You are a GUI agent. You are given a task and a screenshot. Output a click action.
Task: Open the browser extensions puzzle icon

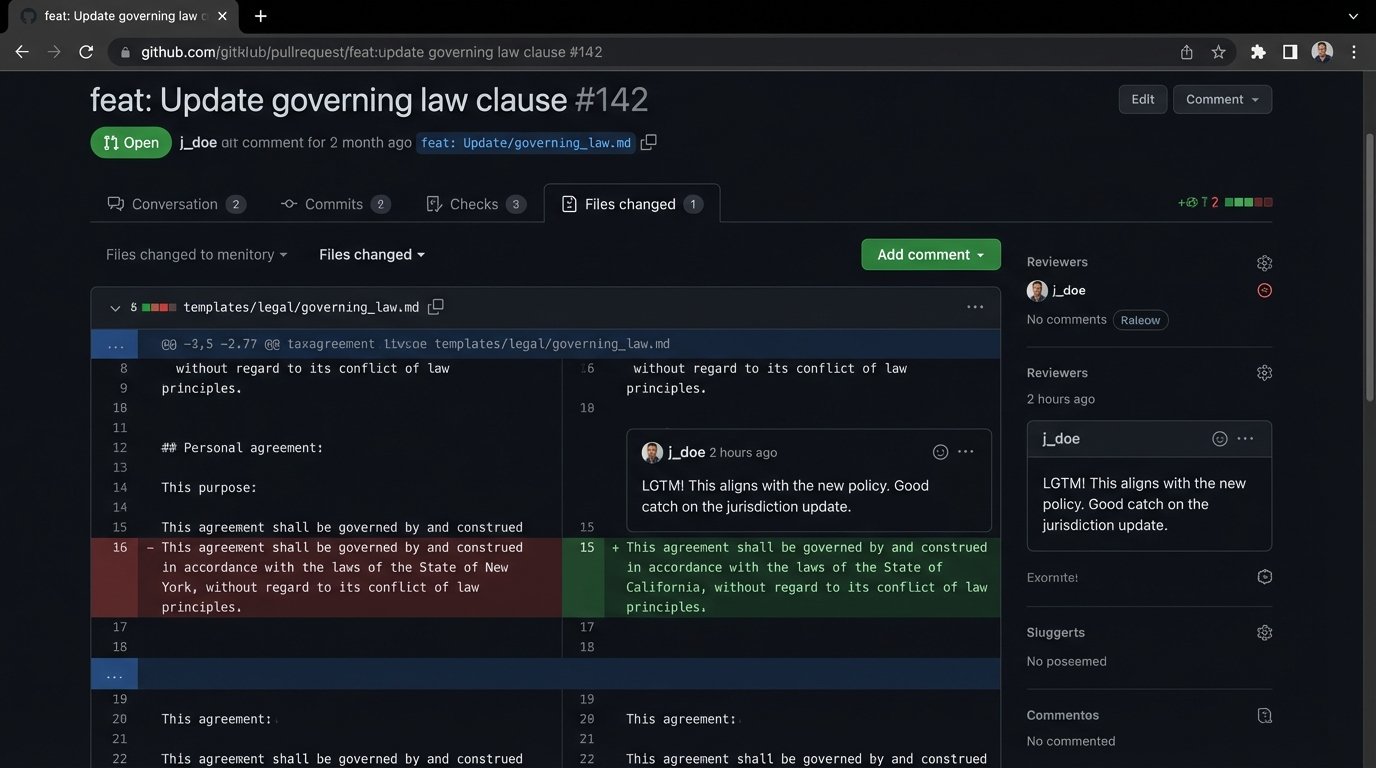tap(1258, 52)
